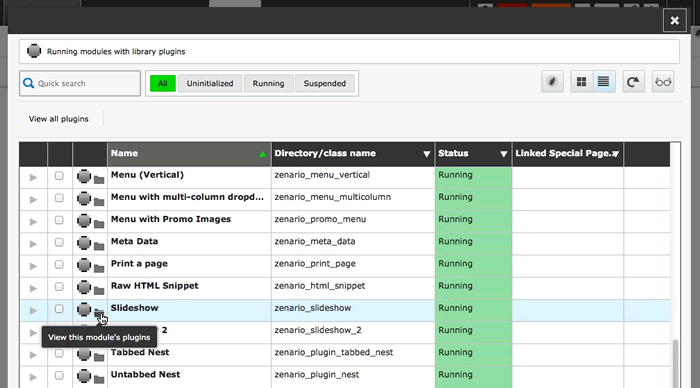This screenshot has width=700, height=388.
Task: Click module icon in the breadcrumb title bar
Action: [x=34, y=51]
